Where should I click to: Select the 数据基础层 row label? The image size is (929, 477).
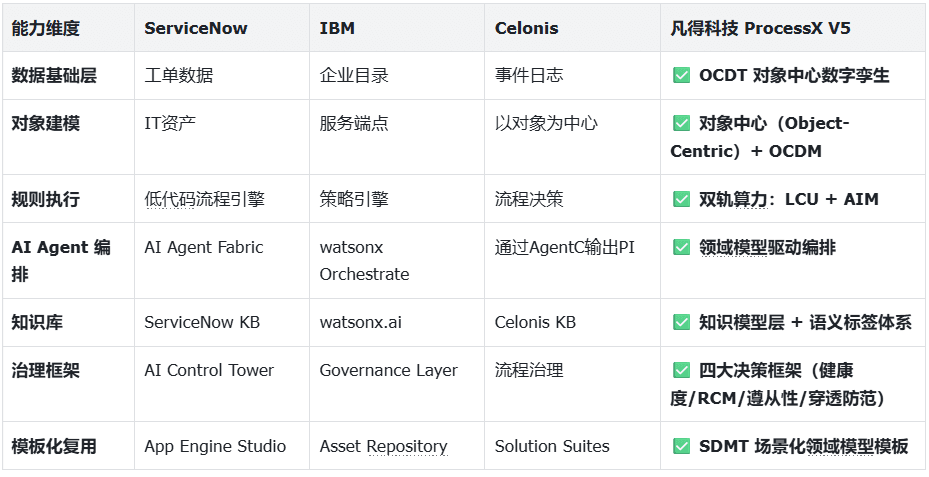(54, 75)
